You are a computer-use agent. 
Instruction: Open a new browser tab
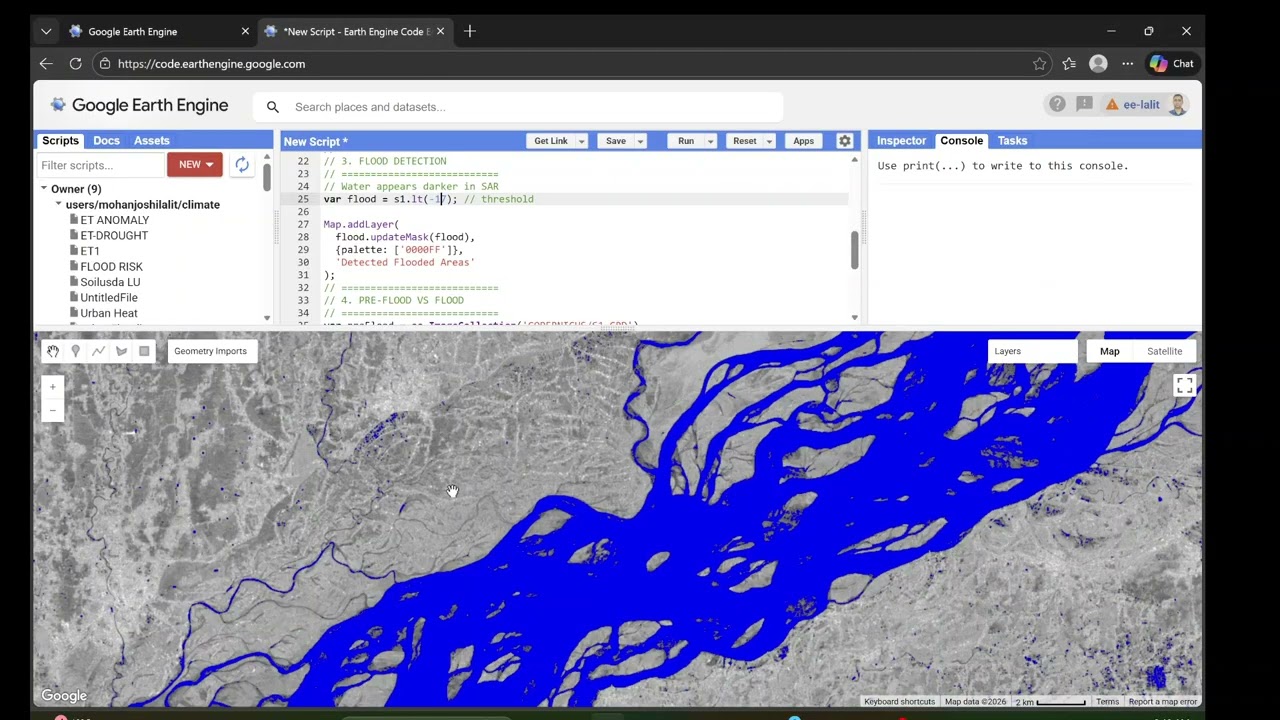(x=470, y=31)
